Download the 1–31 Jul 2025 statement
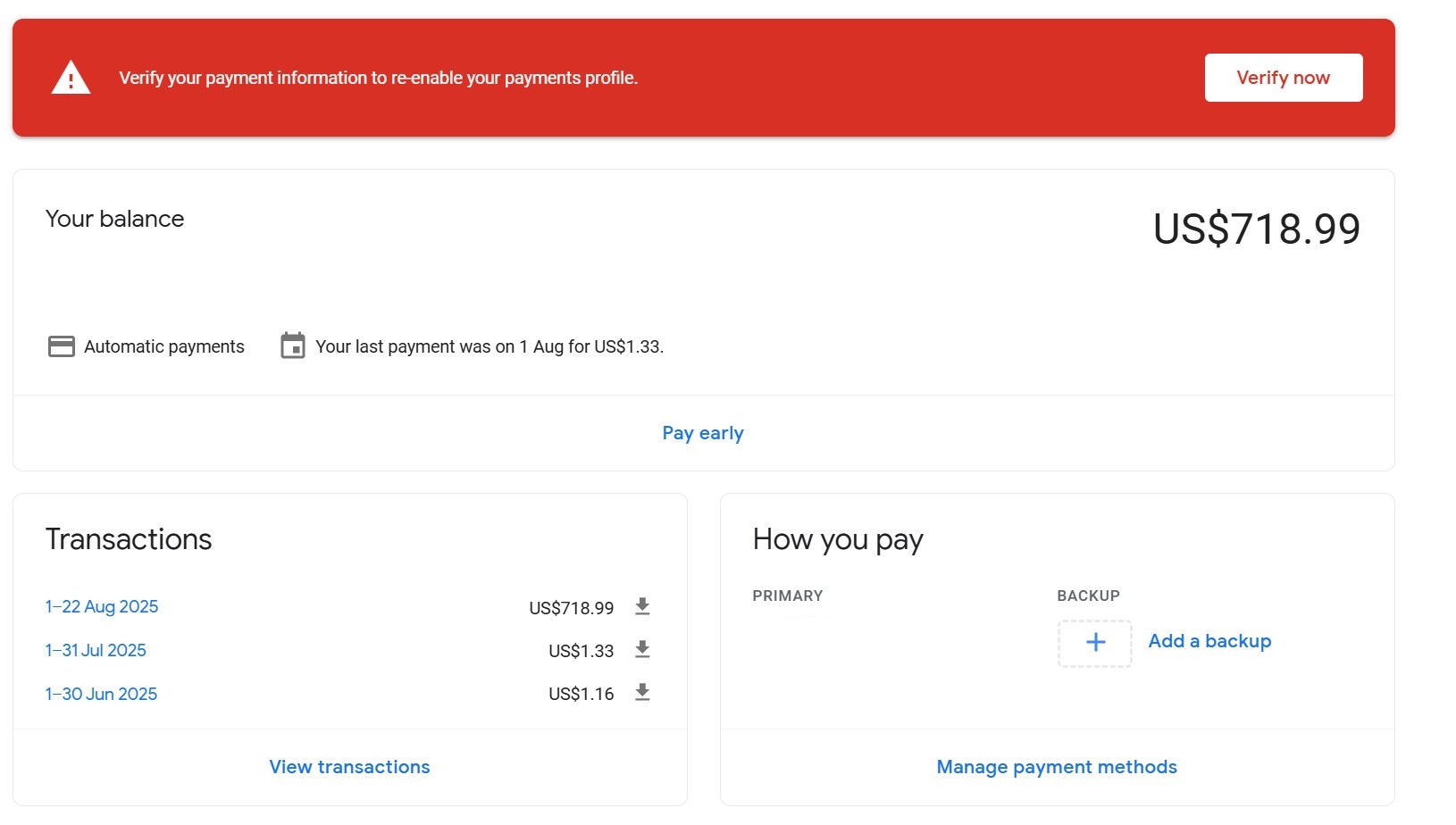 (642, 650)
